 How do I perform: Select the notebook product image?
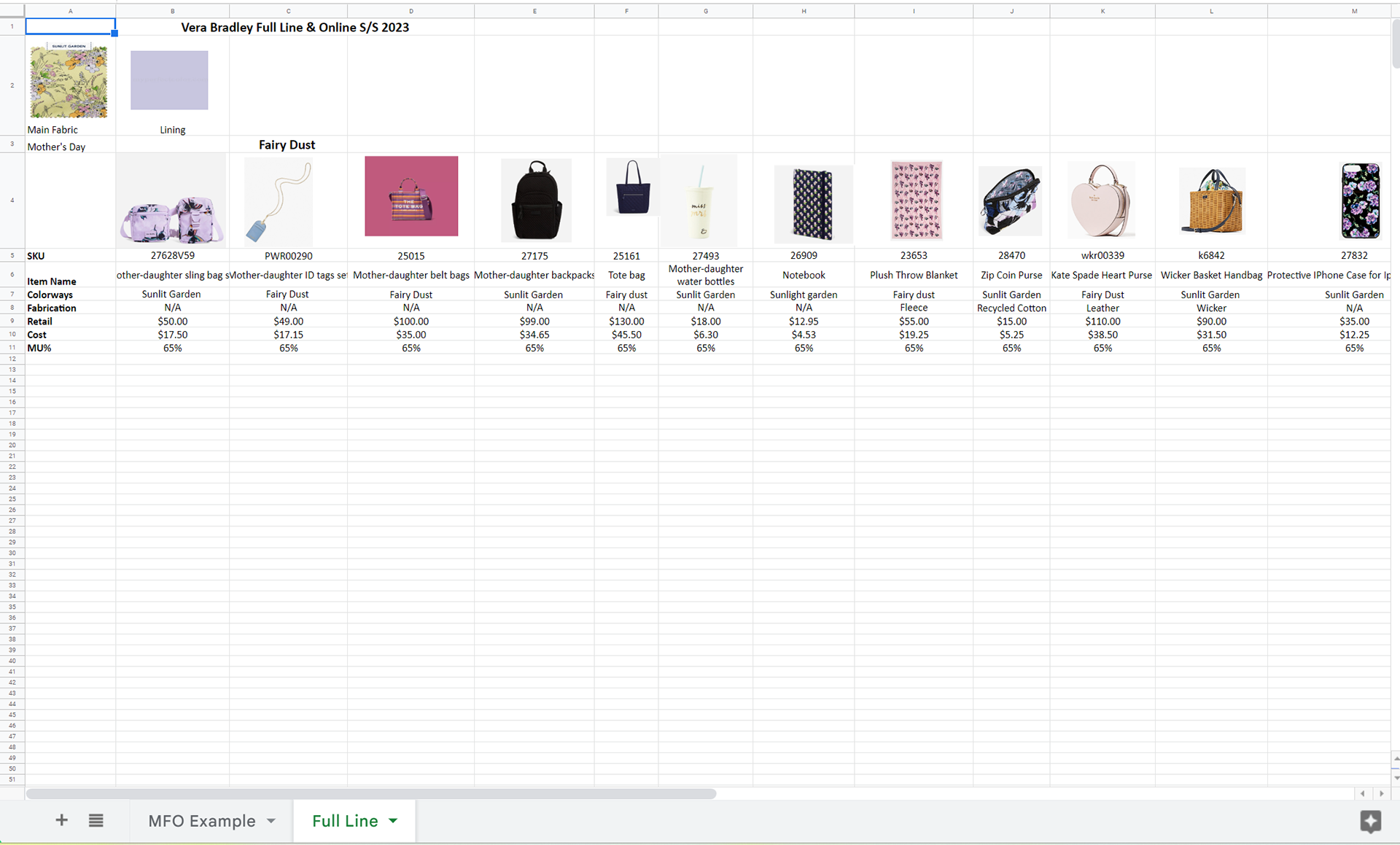tap(813, 204)
